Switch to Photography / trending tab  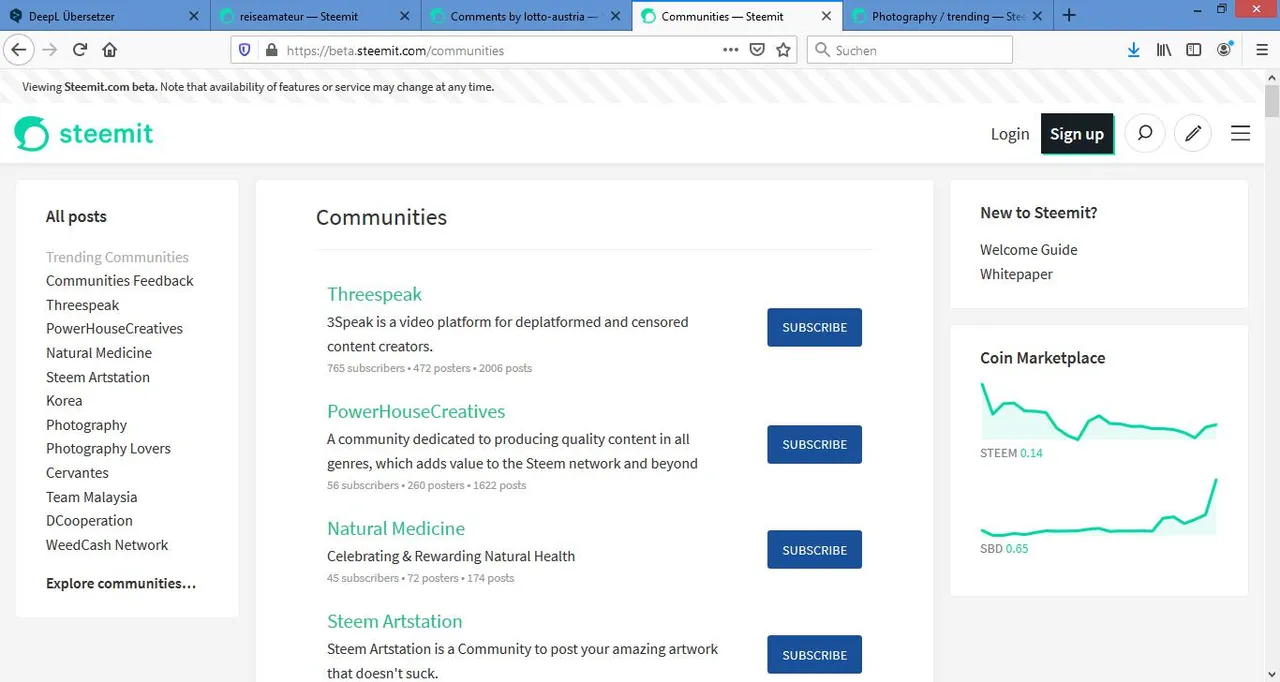(x=945, y=16)
